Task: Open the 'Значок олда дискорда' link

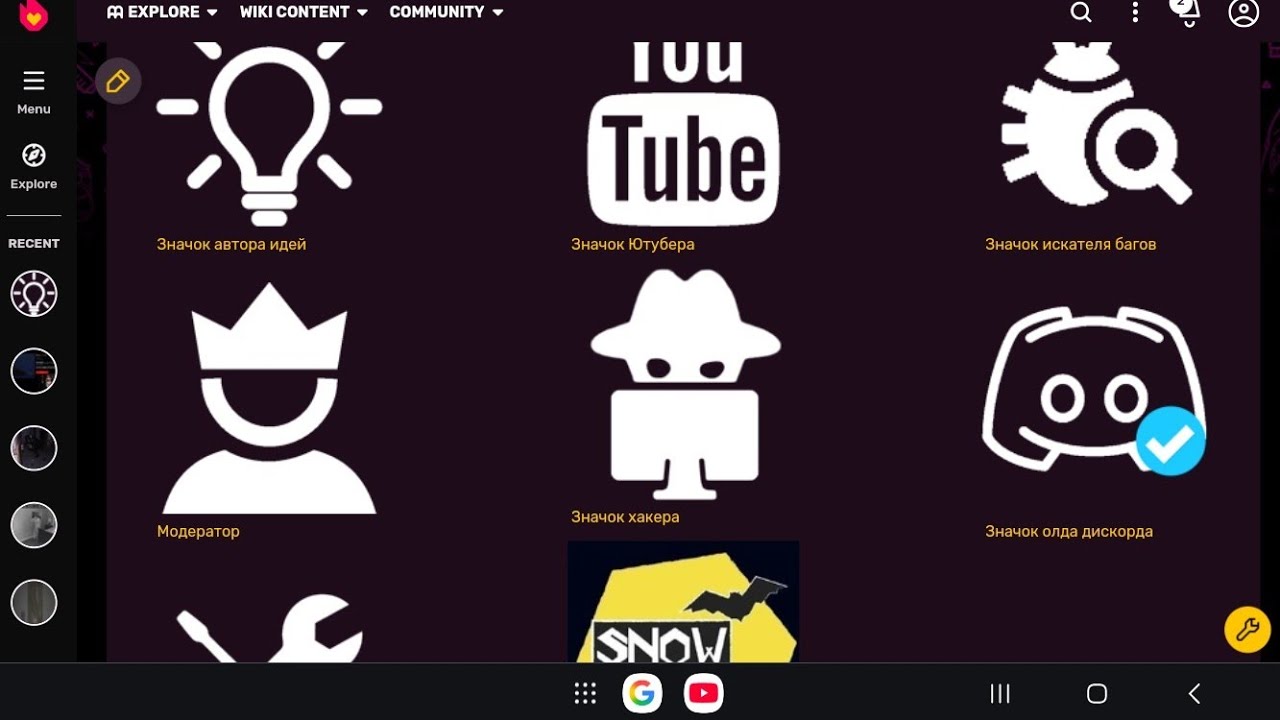Action: click(1069, 531)
